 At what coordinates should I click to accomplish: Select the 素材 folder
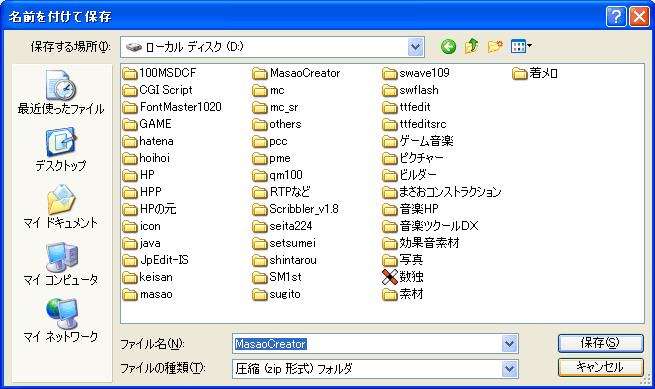pos(403,295)
